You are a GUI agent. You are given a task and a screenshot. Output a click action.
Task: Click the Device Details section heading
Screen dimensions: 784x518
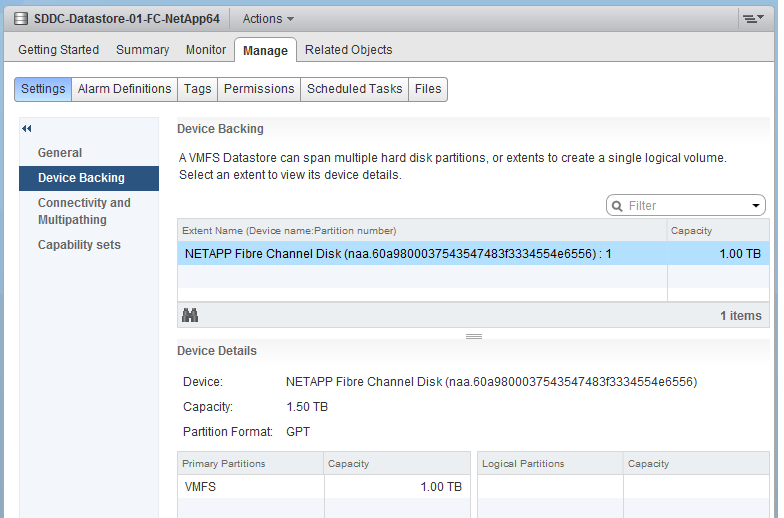217,351
